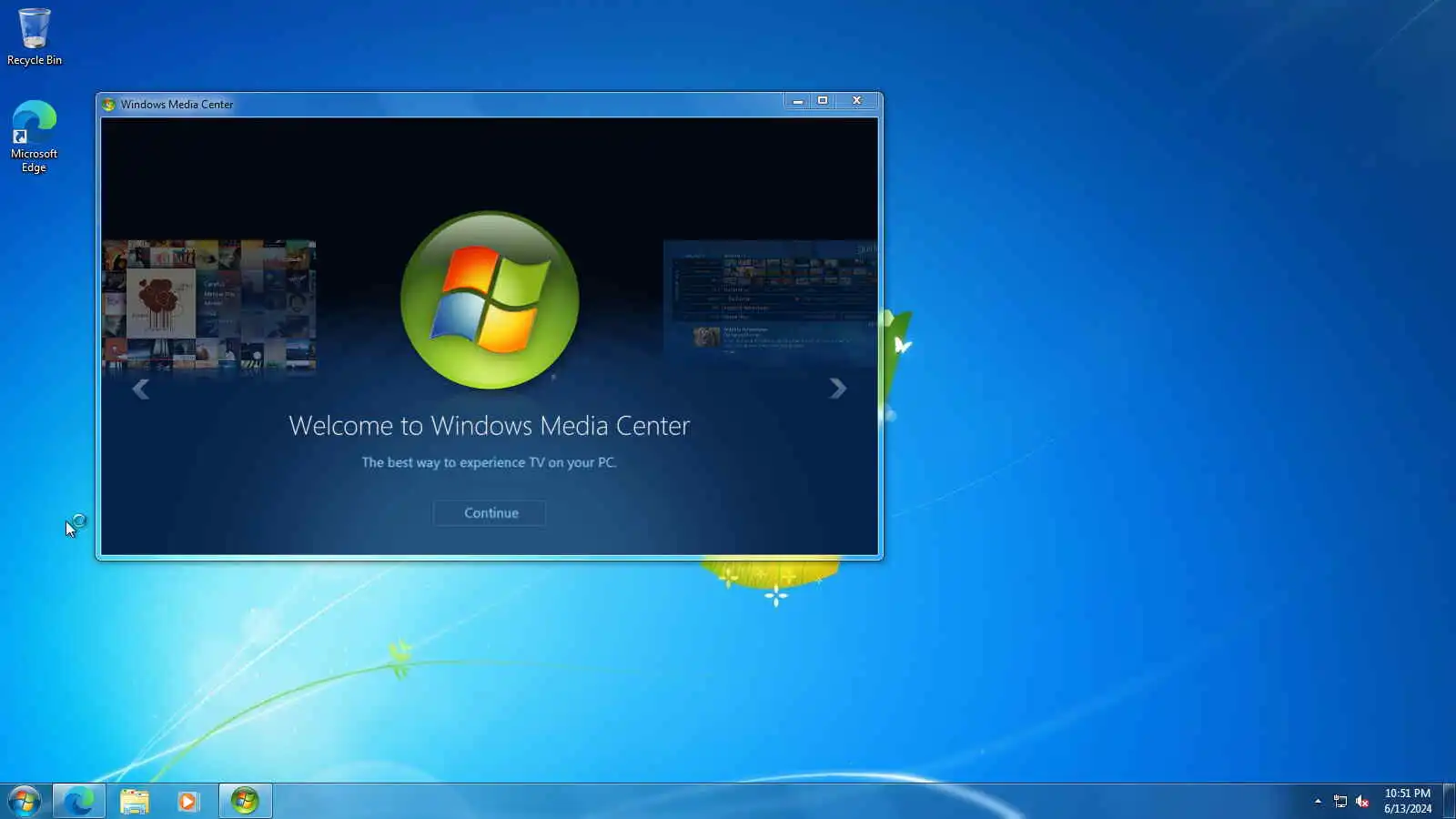1456x819 pixels.
Task: Launch Microsoft Edge from the taskbar
Action: [79, 801]
